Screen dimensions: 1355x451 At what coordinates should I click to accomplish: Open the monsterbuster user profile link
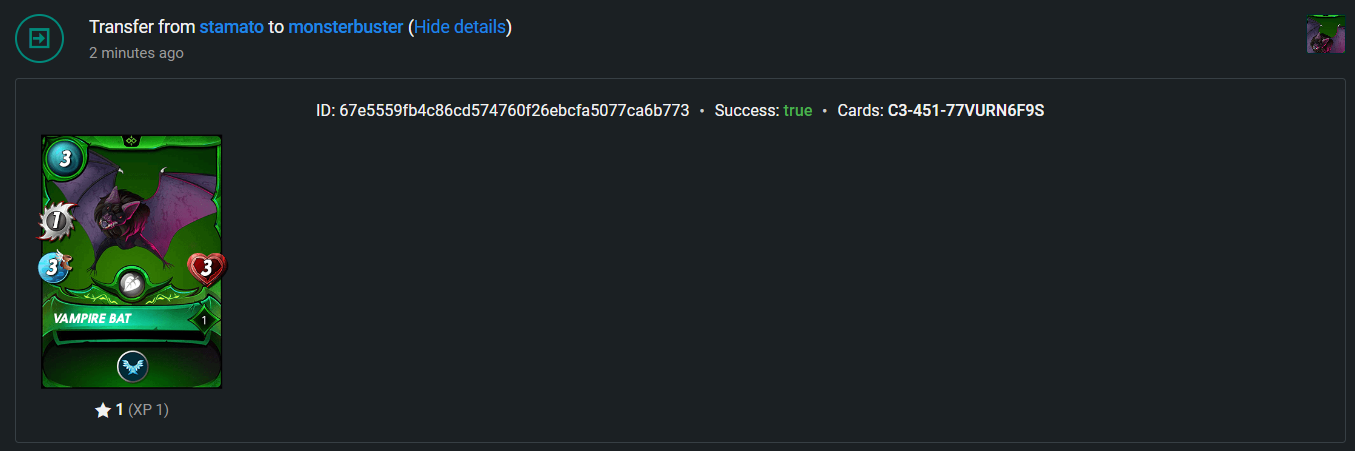pyautogui.click(x=346, y=27)
